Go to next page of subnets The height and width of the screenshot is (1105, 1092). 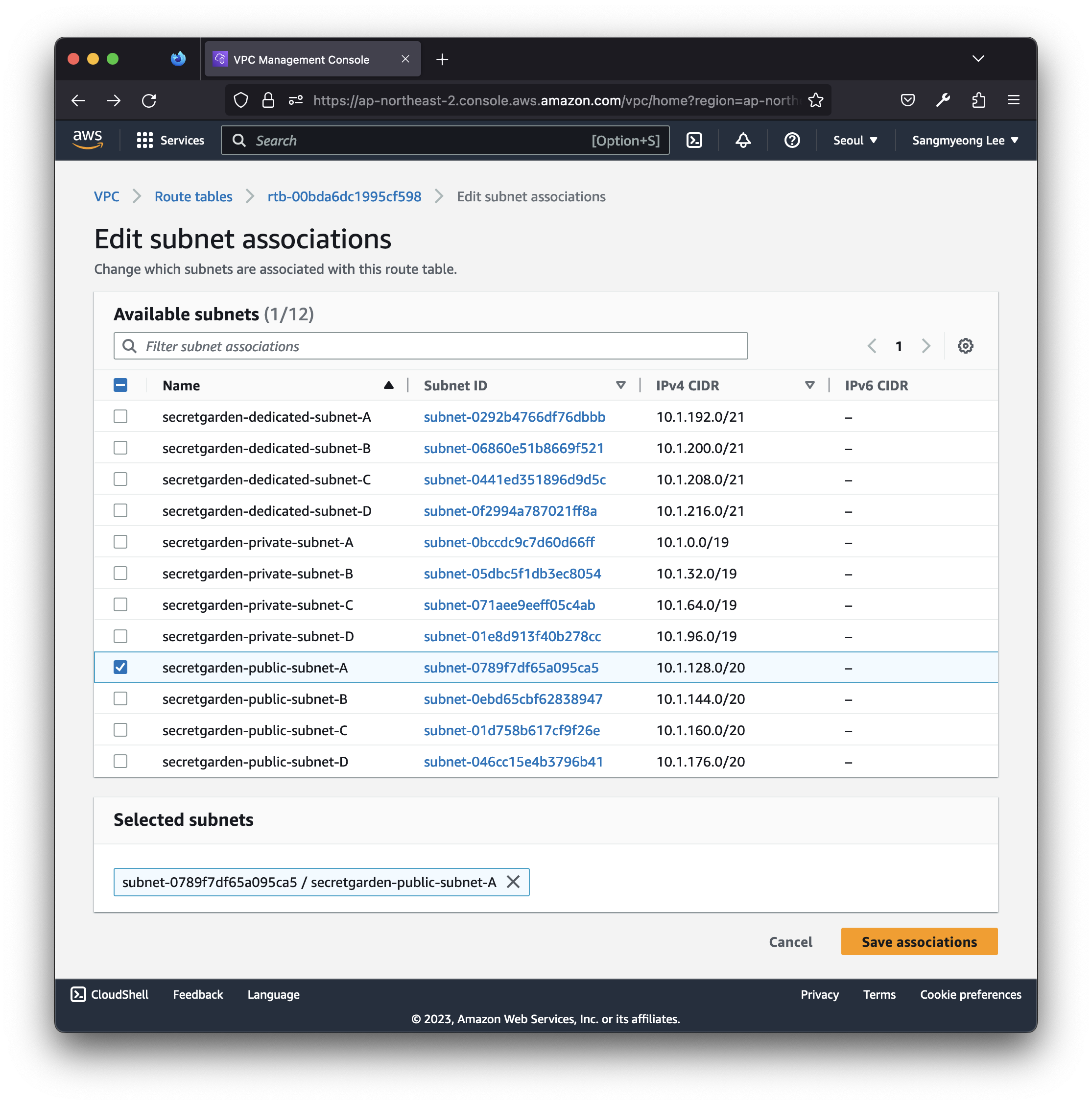tap(926, 346)
